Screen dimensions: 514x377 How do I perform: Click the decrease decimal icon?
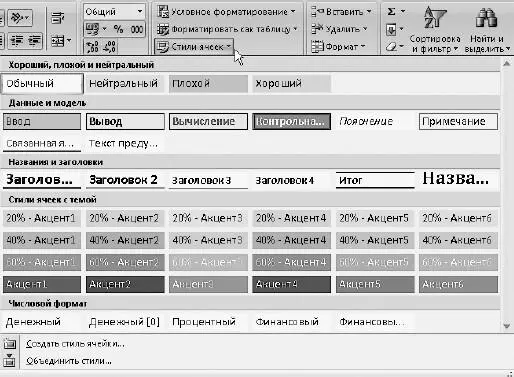[x=110, y=47]
